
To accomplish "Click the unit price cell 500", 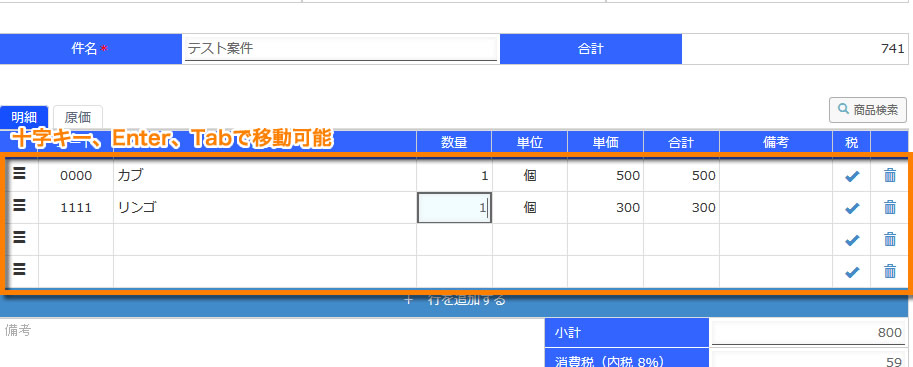I will pos(606,176).
